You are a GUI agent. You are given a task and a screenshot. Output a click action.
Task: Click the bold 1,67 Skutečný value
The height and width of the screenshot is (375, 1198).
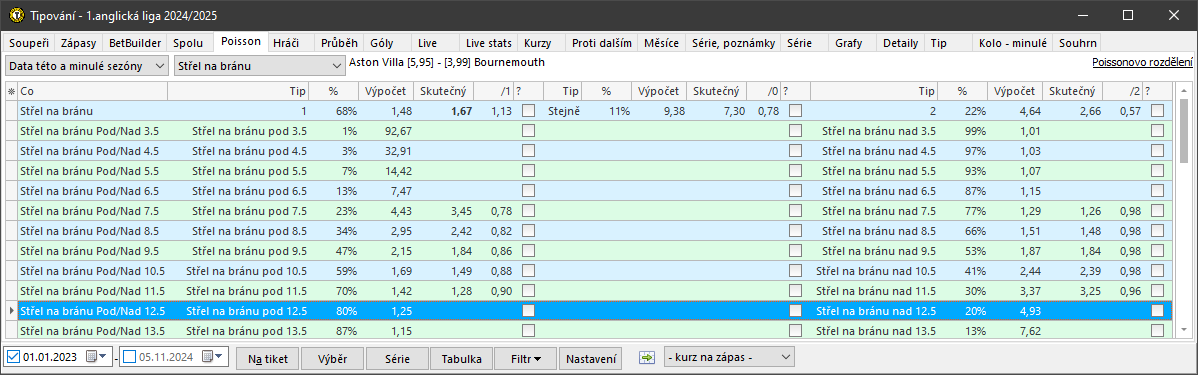(461, 112)
